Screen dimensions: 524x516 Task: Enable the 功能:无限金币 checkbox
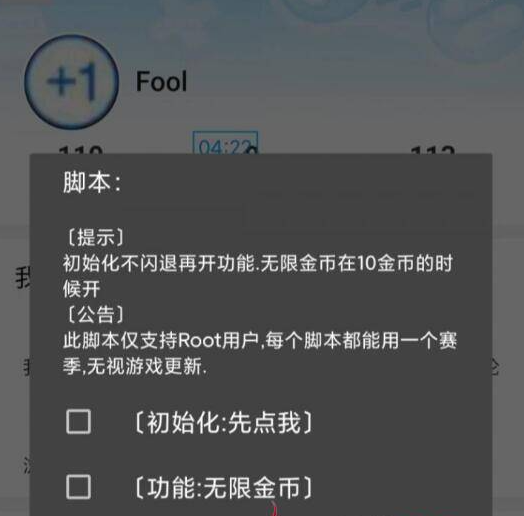(79, 487)
